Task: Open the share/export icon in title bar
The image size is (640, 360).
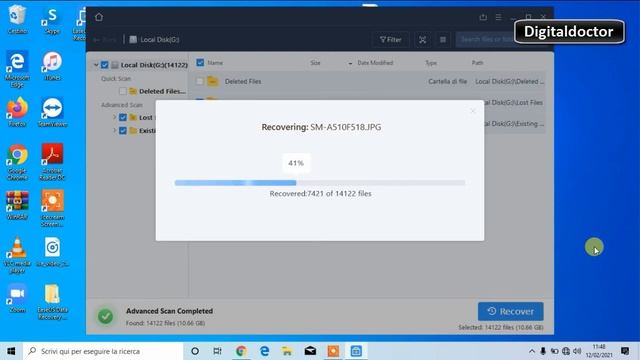Action: tap(483, 17)
